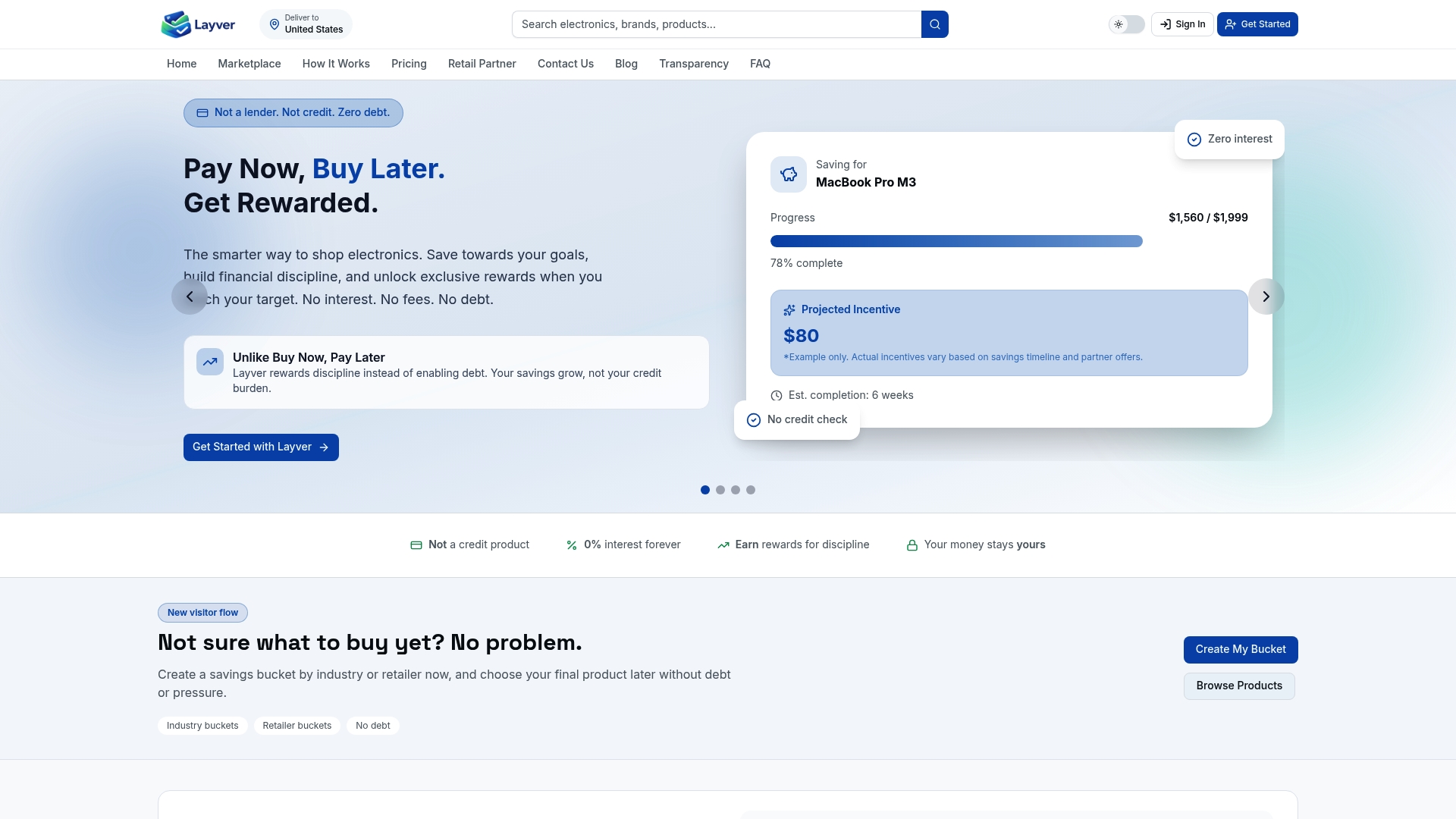Click the Unlike Buy Now, Pay Later card
1456x819 pixels.
click(x=446, y=372)
